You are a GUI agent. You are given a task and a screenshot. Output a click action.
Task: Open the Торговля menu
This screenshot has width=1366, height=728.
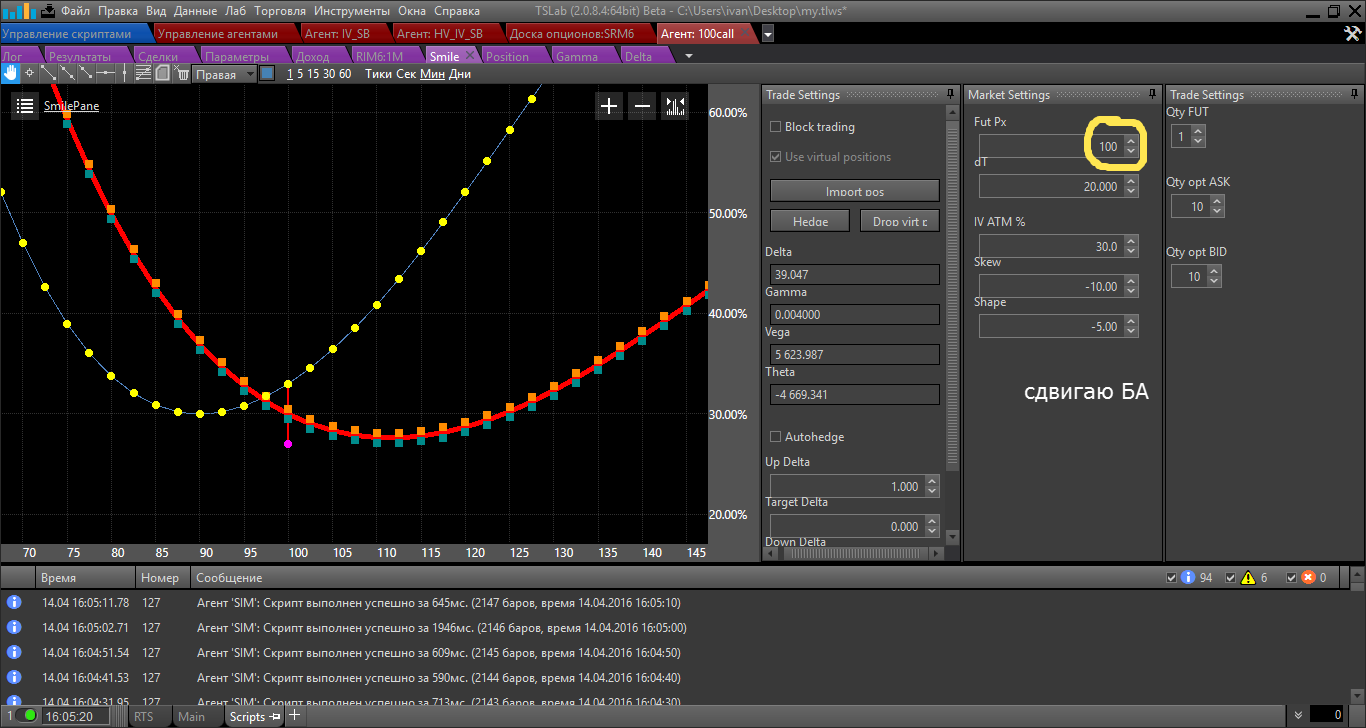(x=280, y=11)
